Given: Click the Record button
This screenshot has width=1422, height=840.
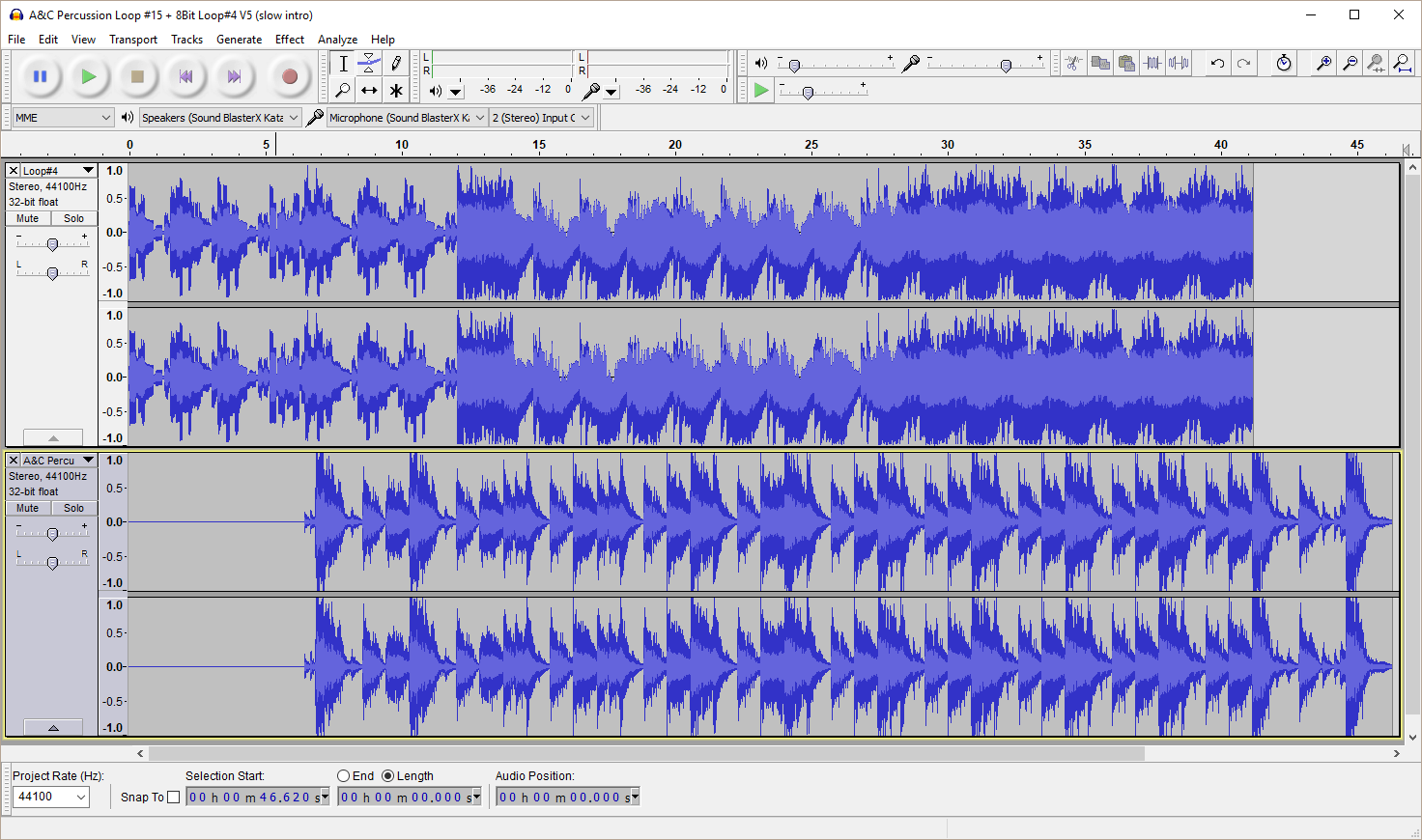Looking at the screenshot, I should point(289,76).
